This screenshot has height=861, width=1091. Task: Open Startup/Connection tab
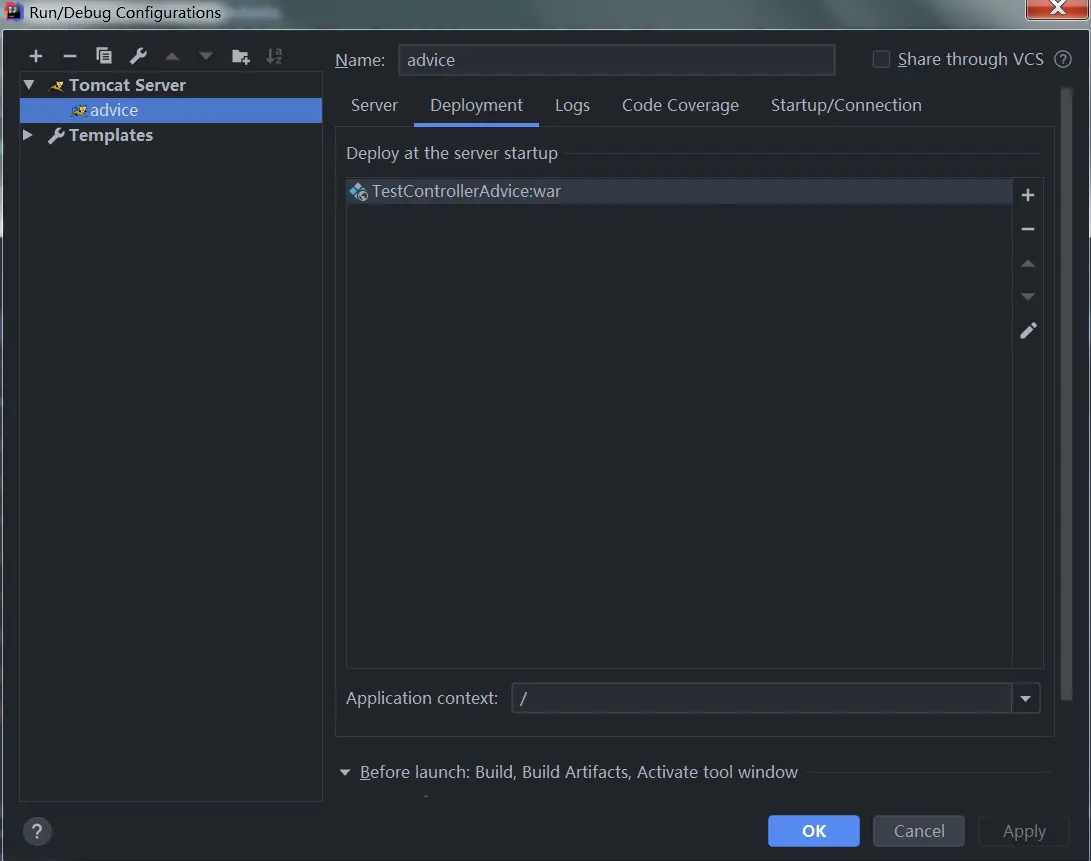[x=845, y=105]
